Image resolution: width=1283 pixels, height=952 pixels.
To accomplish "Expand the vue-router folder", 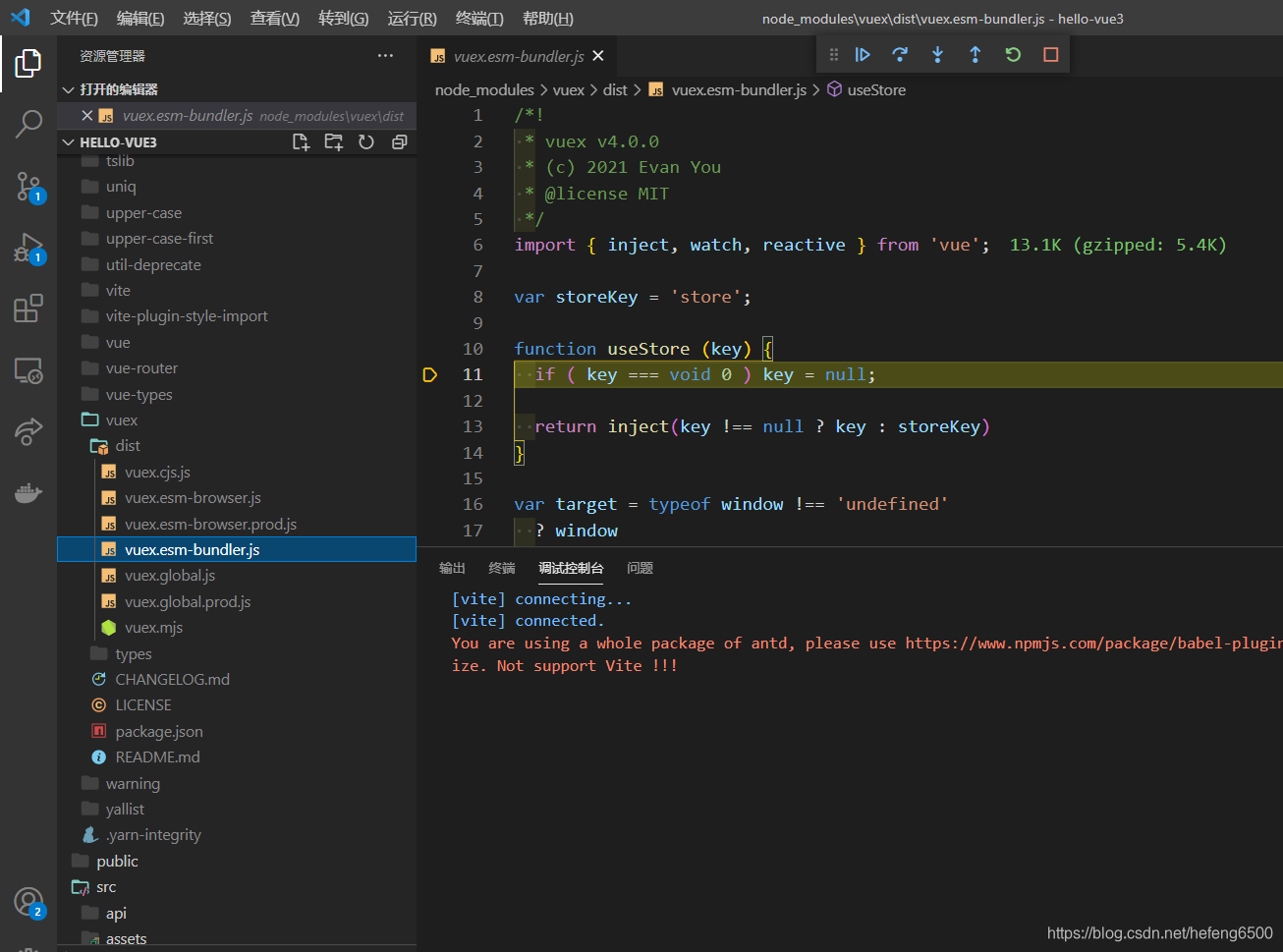I will pyautogui.click(x=141, y=368).
